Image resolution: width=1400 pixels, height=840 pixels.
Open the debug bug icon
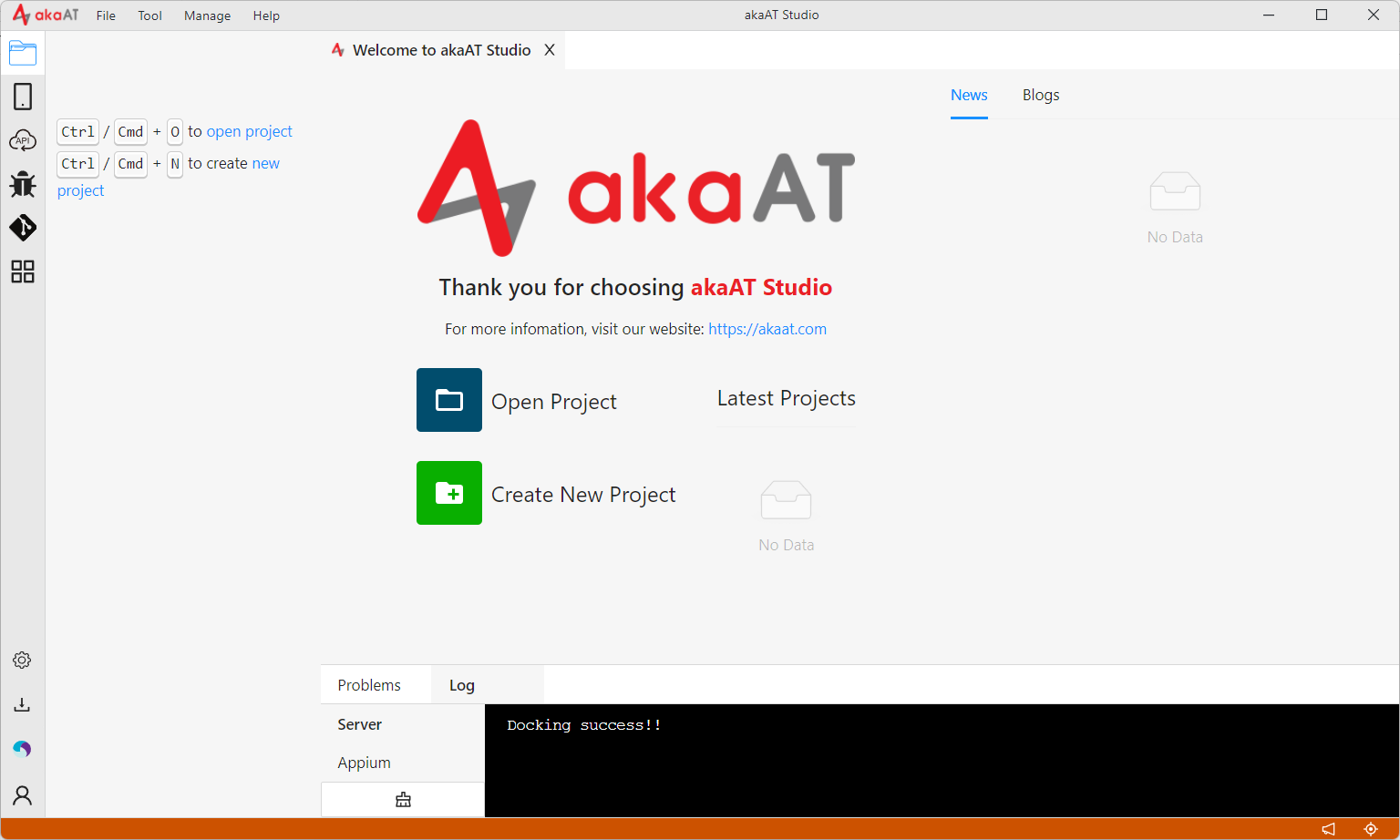pos(23,184)
